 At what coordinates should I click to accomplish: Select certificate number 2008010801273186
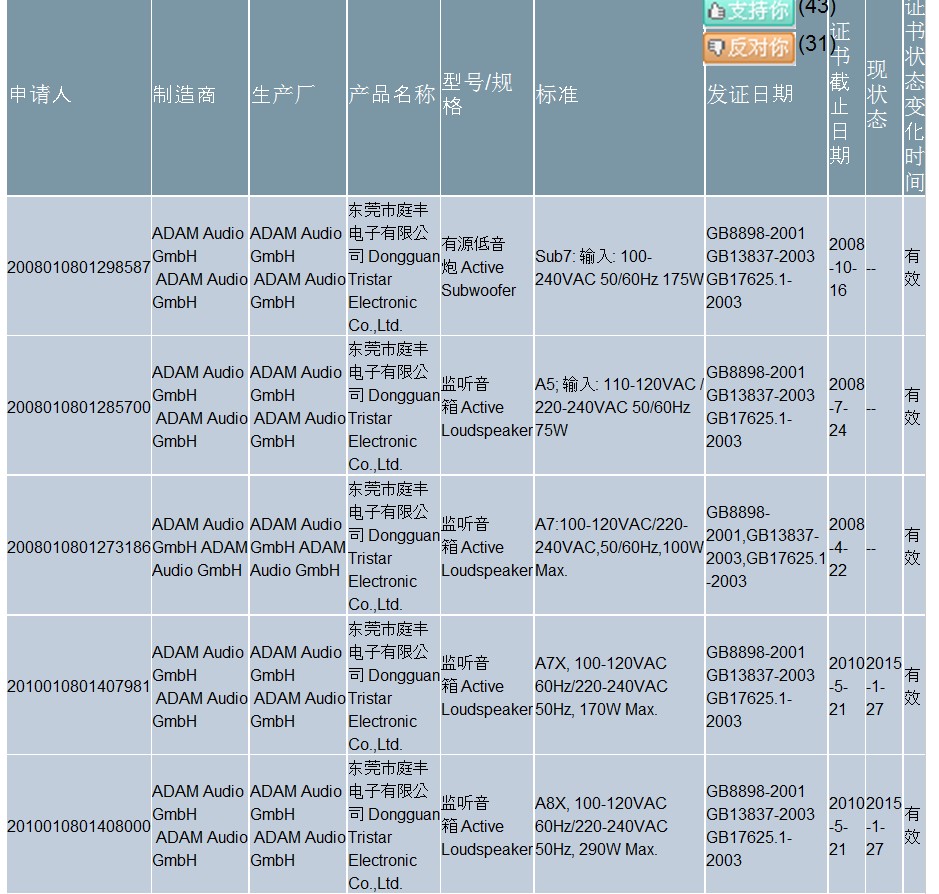point(78,547)
